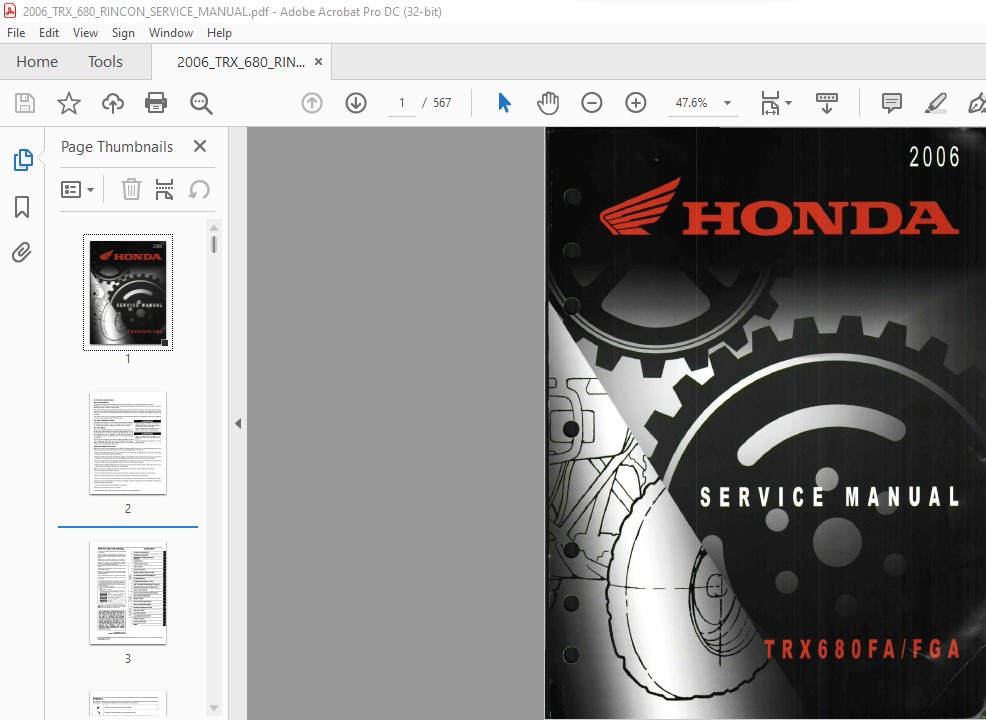Open Find text magnifier icon
986x720 pixels.
point(201,103)
